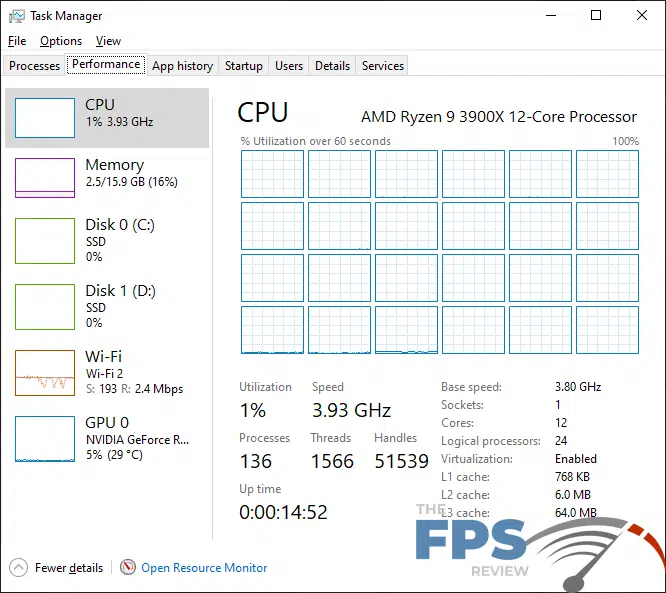Switch to the Details tab
This screenshot has height=593, width=666.
pyautogui.click(x=333, y=66)
